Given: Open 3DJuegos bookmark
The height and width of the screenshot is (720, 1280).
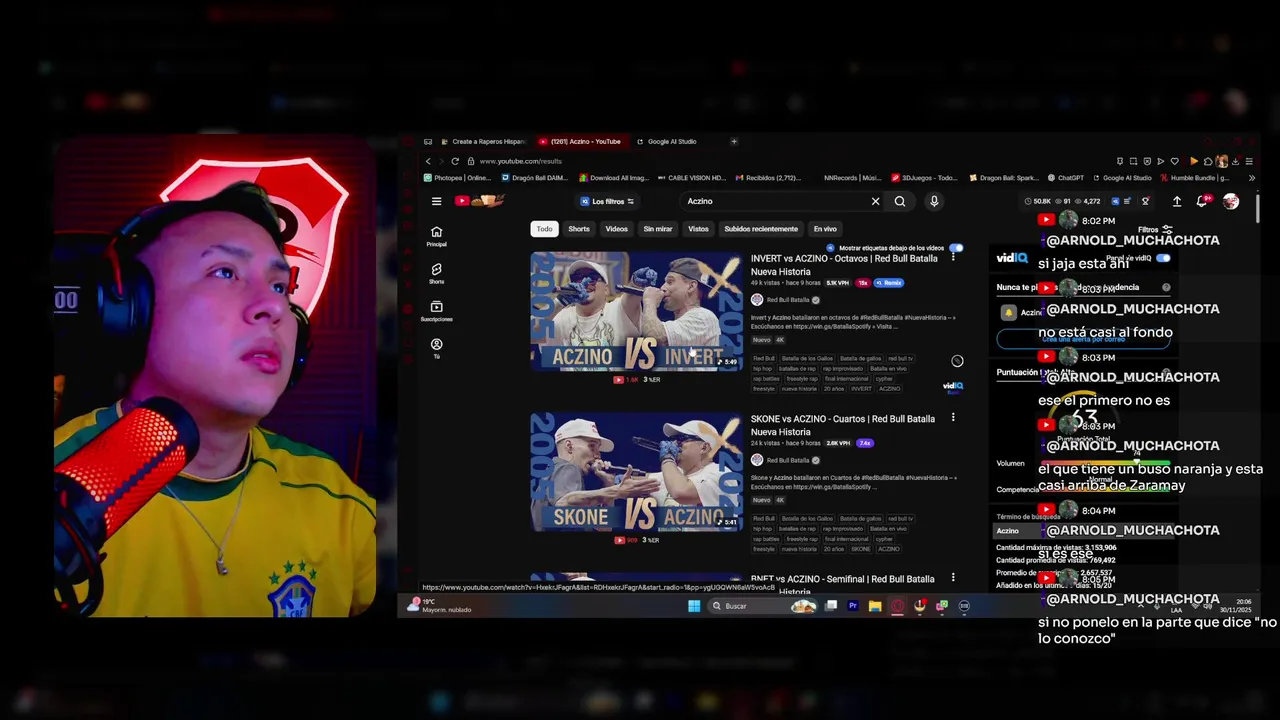Looking at the screenshot, I should [x=923, y=178].
